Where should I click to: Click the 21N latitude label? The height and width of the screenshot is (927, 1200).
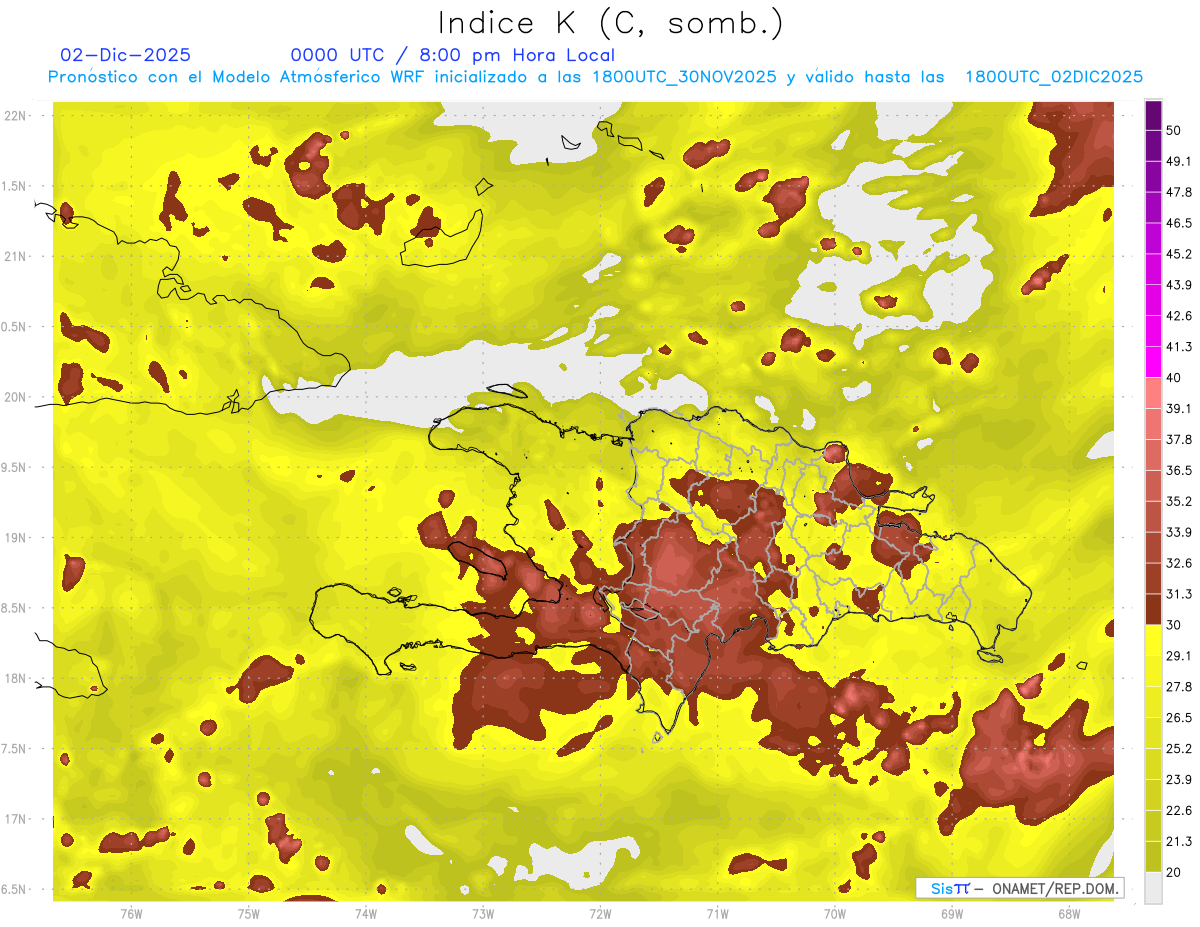[15, 256]
